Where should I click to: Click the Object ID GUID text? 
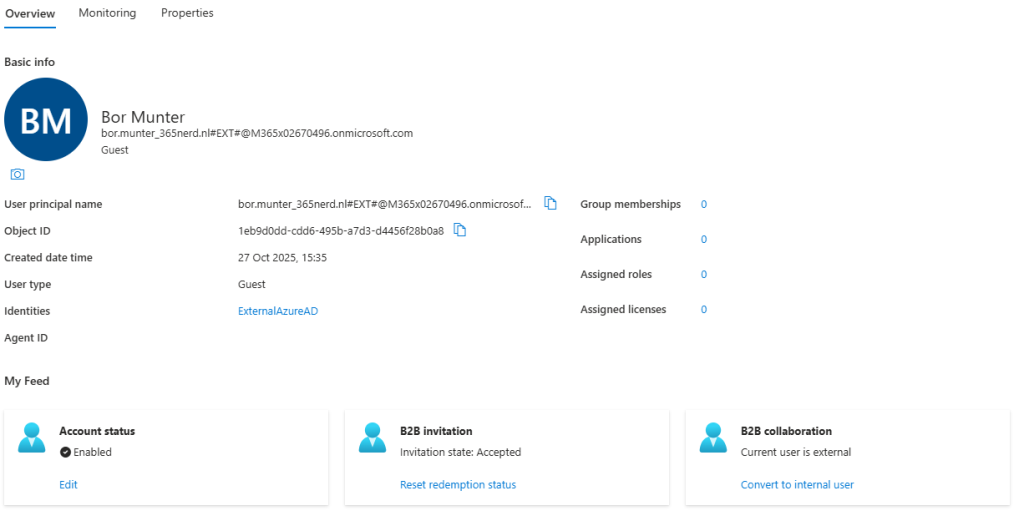pos(340,231)
